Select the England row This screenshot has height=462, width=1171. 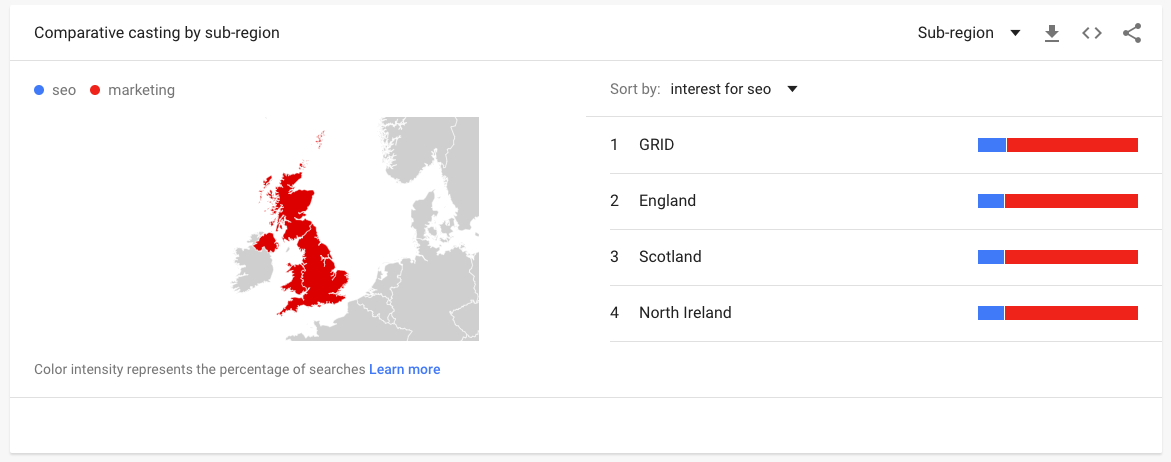[875, 201]
